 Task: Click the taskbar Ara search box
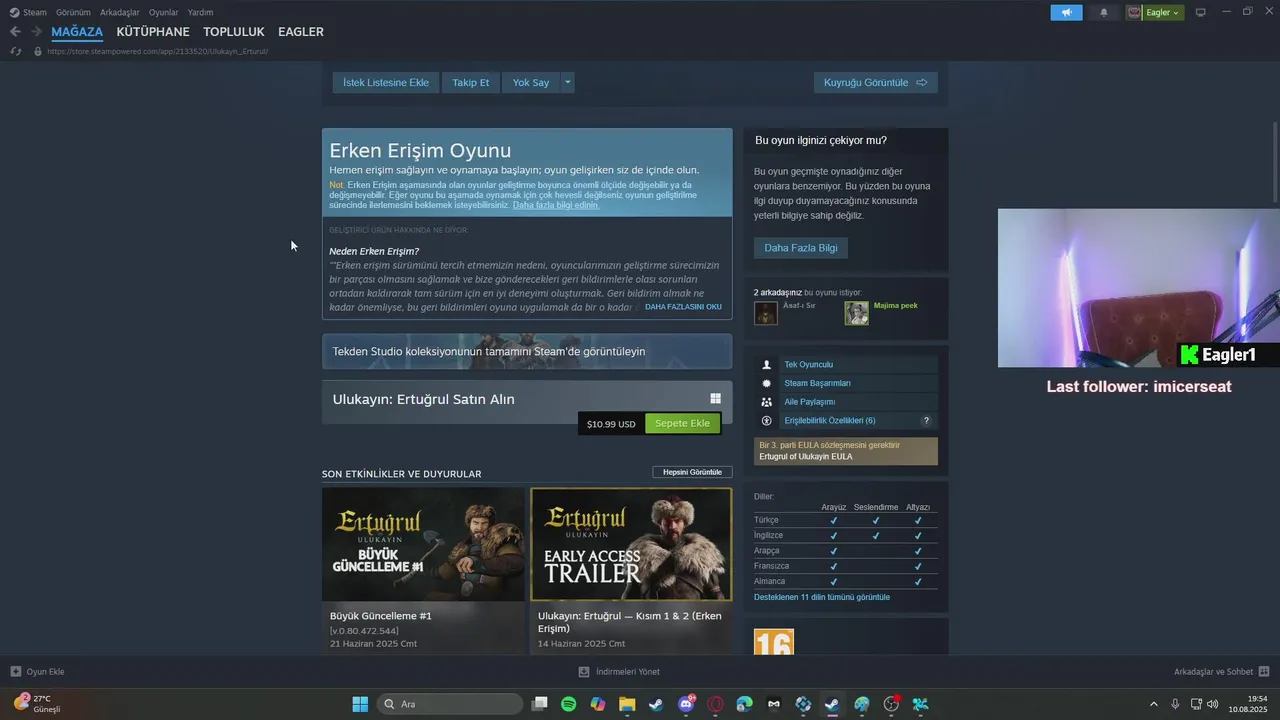[451, 704]
